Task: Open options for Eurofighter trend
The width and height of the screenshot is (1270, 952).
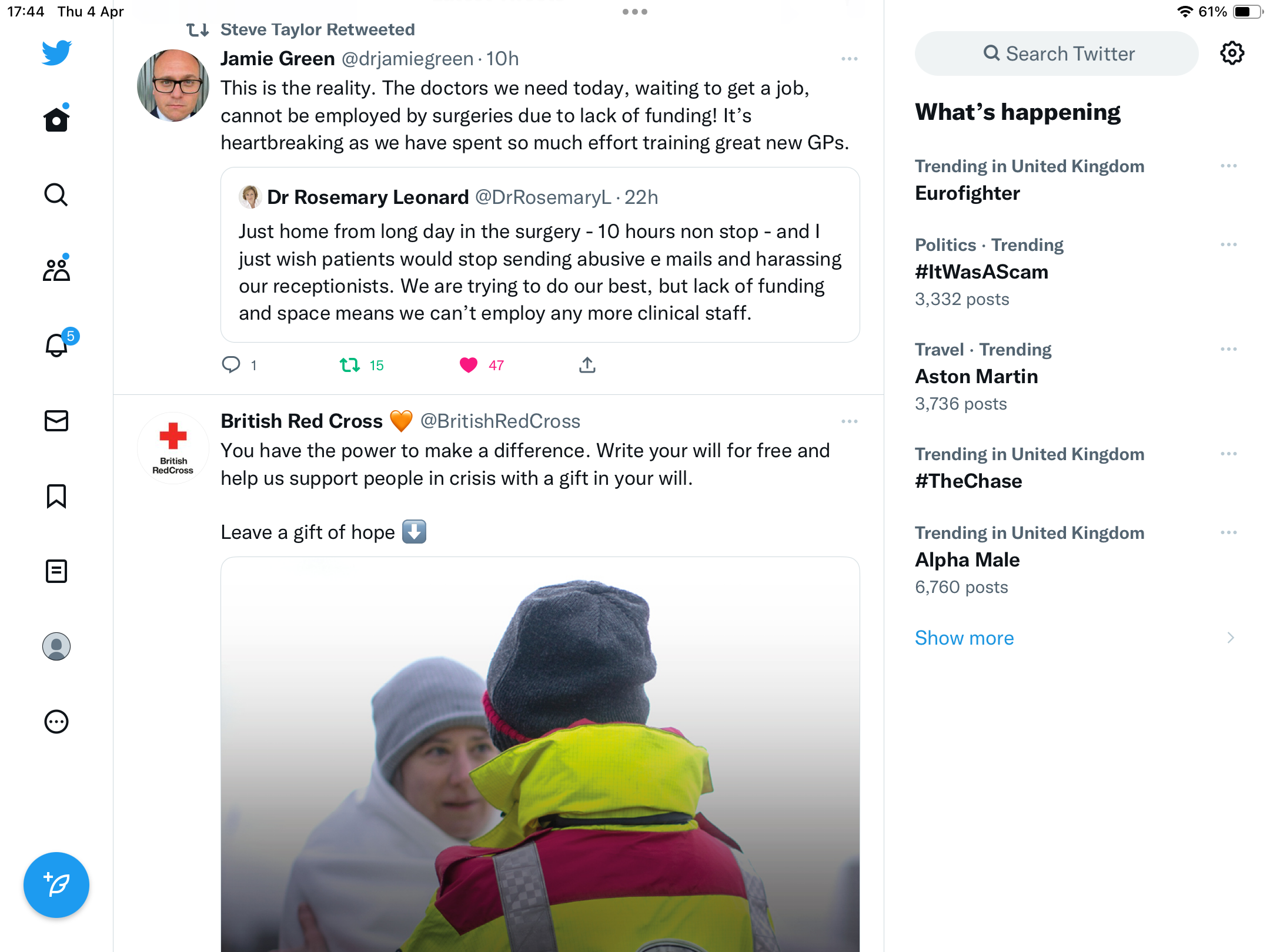Action: pos(1229,166)
